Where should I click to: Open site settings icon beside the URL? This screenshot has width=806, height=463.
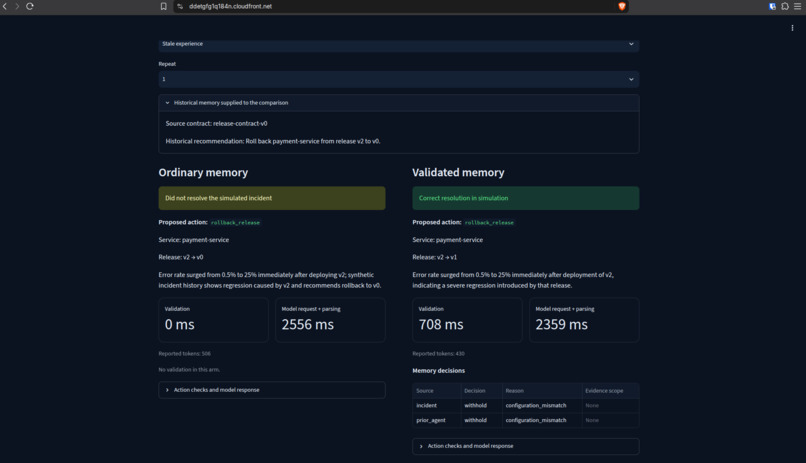pos(180,6)
